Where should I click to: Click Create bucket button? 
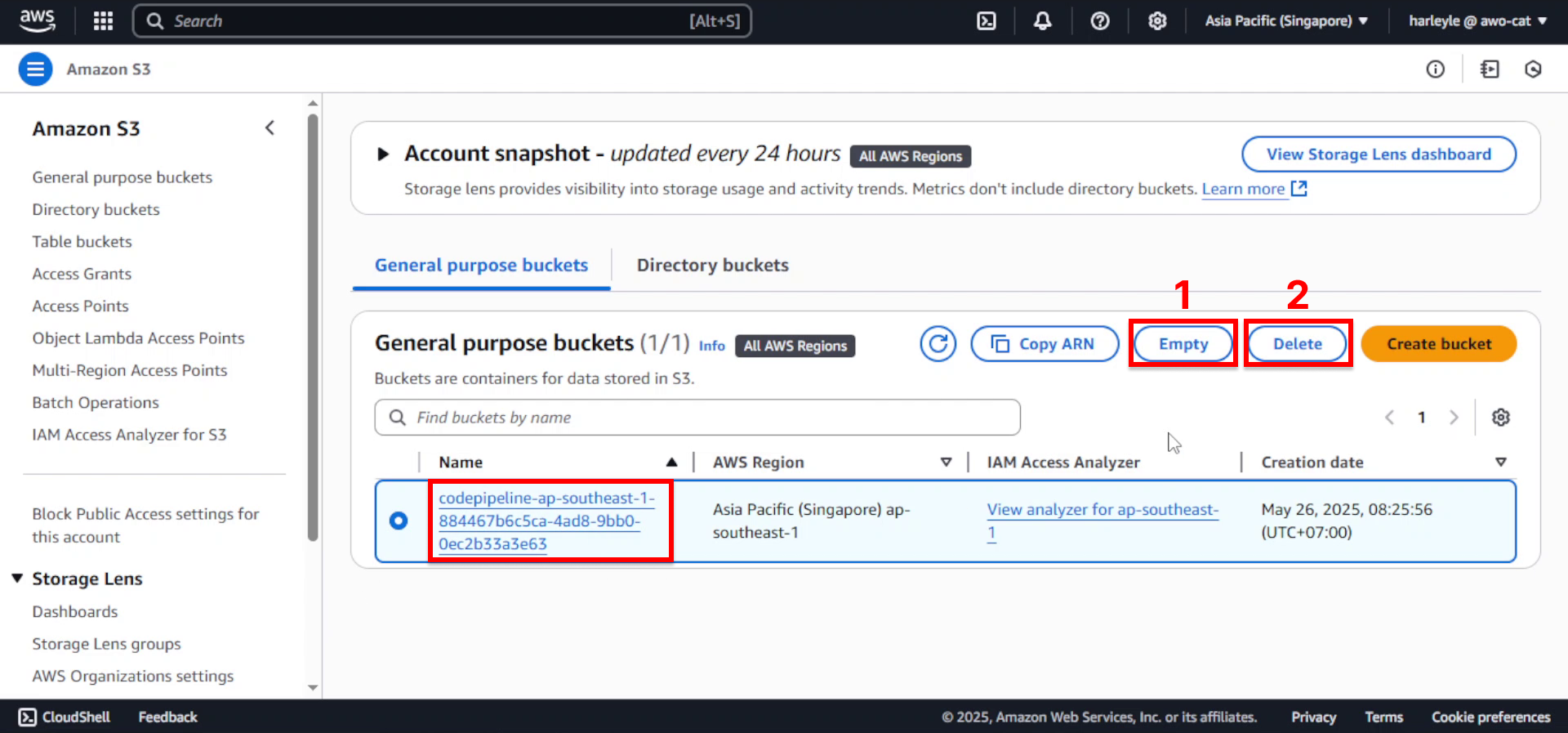coord(1439,344)
